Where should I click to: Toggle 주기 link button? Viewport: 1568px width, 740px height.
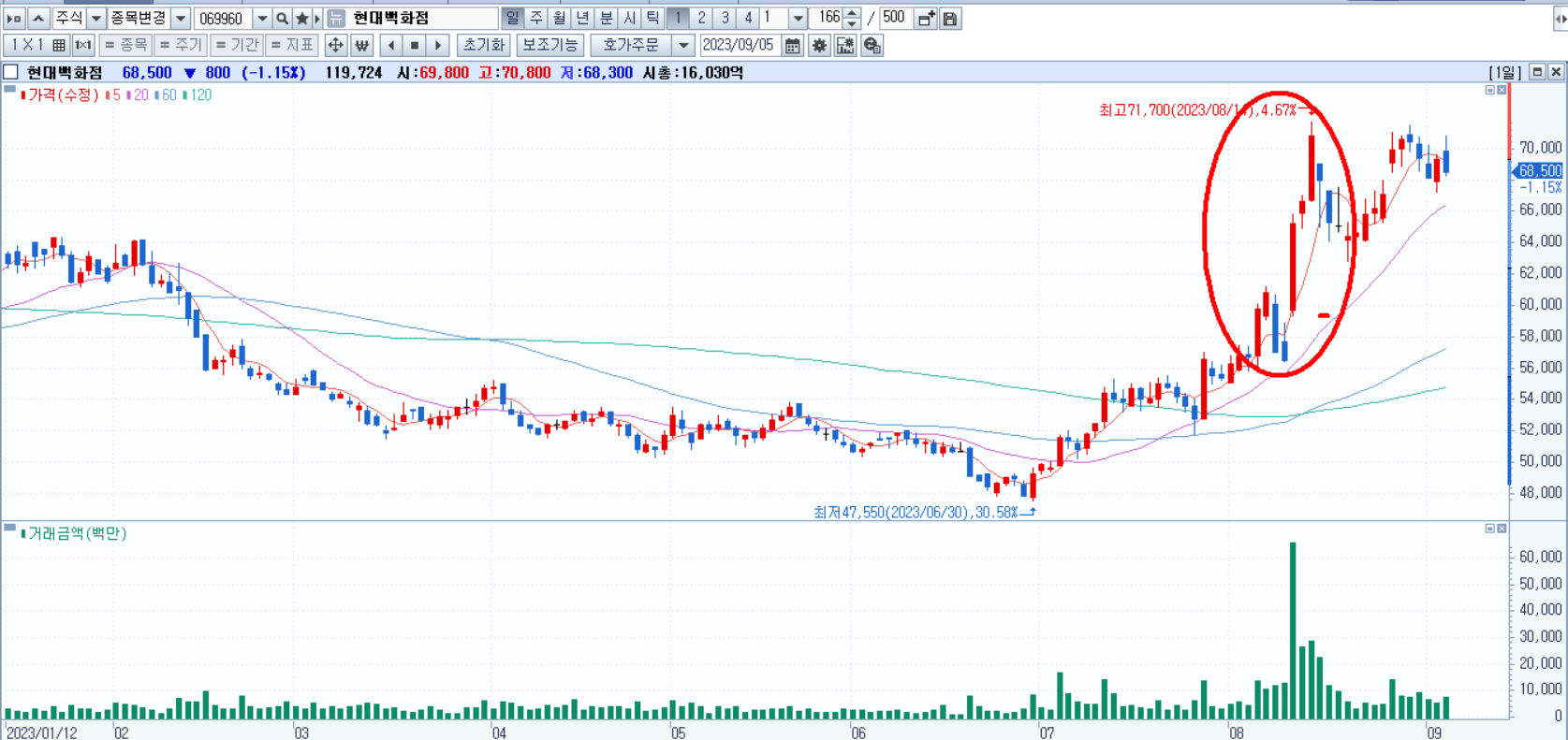[x=181, y=45]
